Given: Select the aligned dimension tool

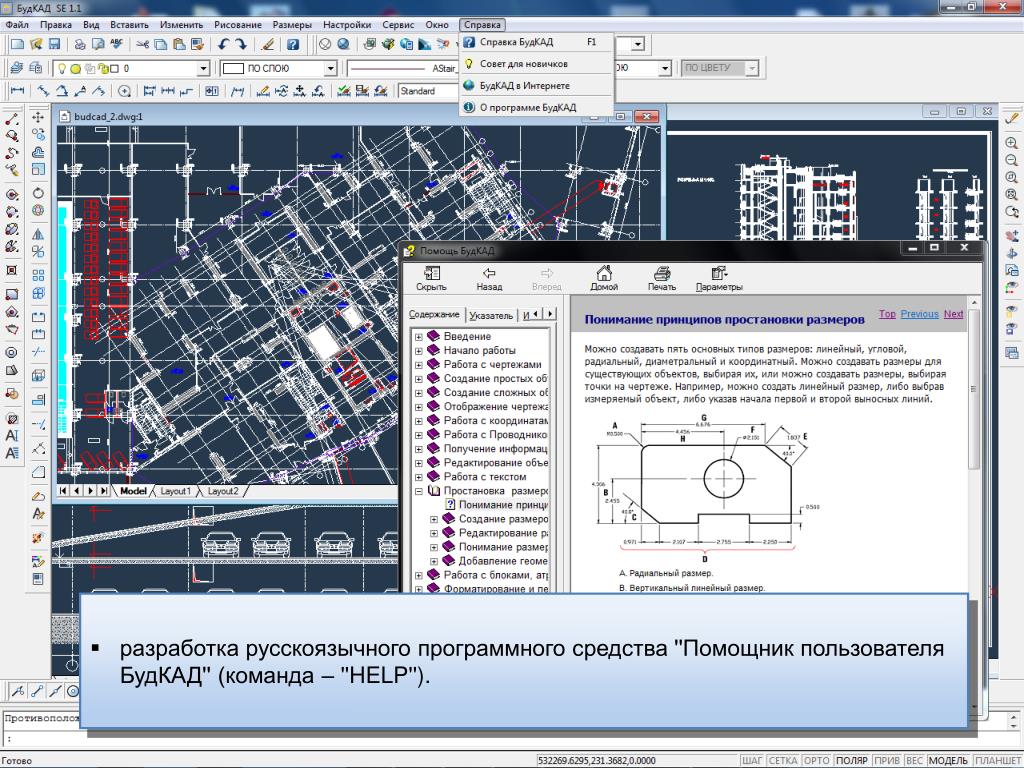Looking at the screenshot, I should coord(43,91).
